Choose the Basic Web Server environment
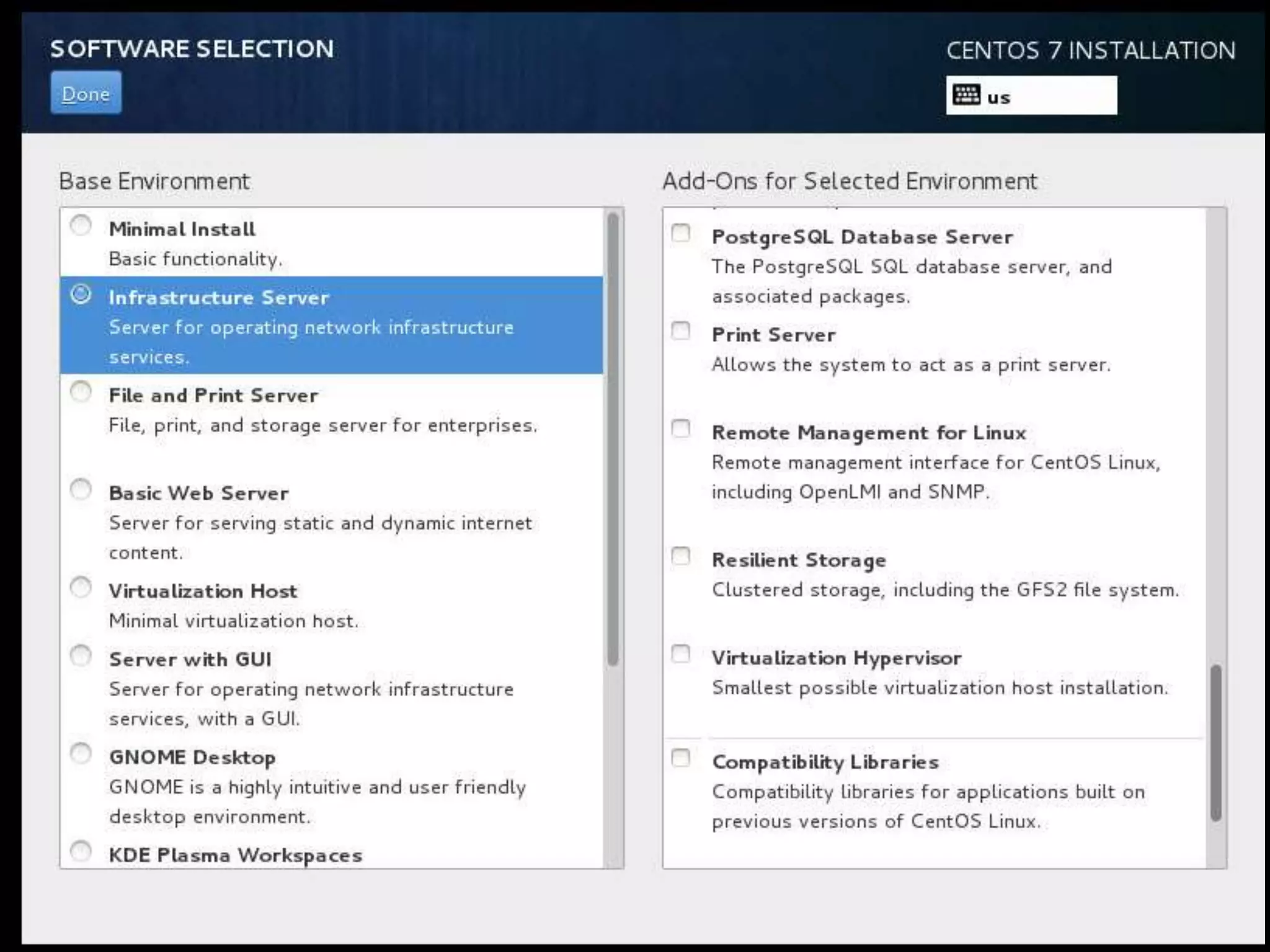This screenshot has height=952, width=1270. coord(81,490)
